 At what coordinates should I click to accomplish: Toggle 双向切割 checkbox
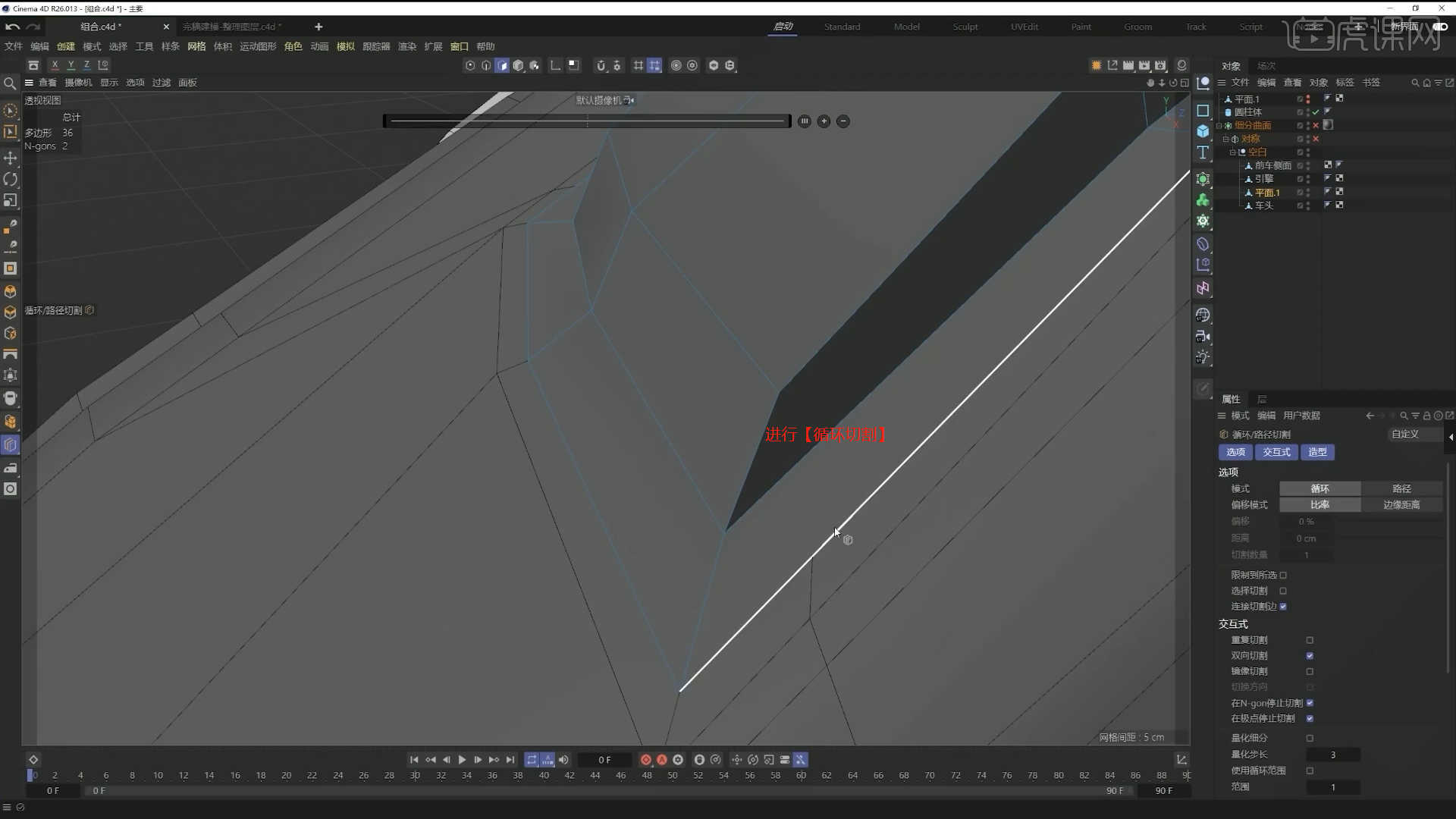pyautogui.click(x=1310, y=656)
